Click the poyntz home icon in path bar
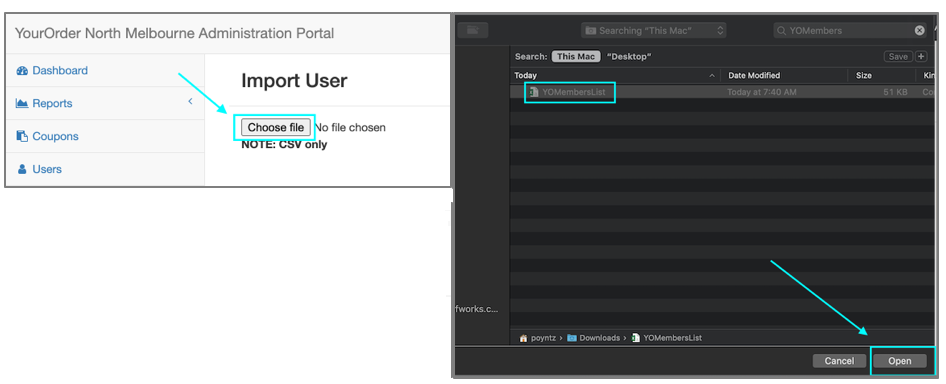Viewport: 946px width, 384px height. pos(524,338)
